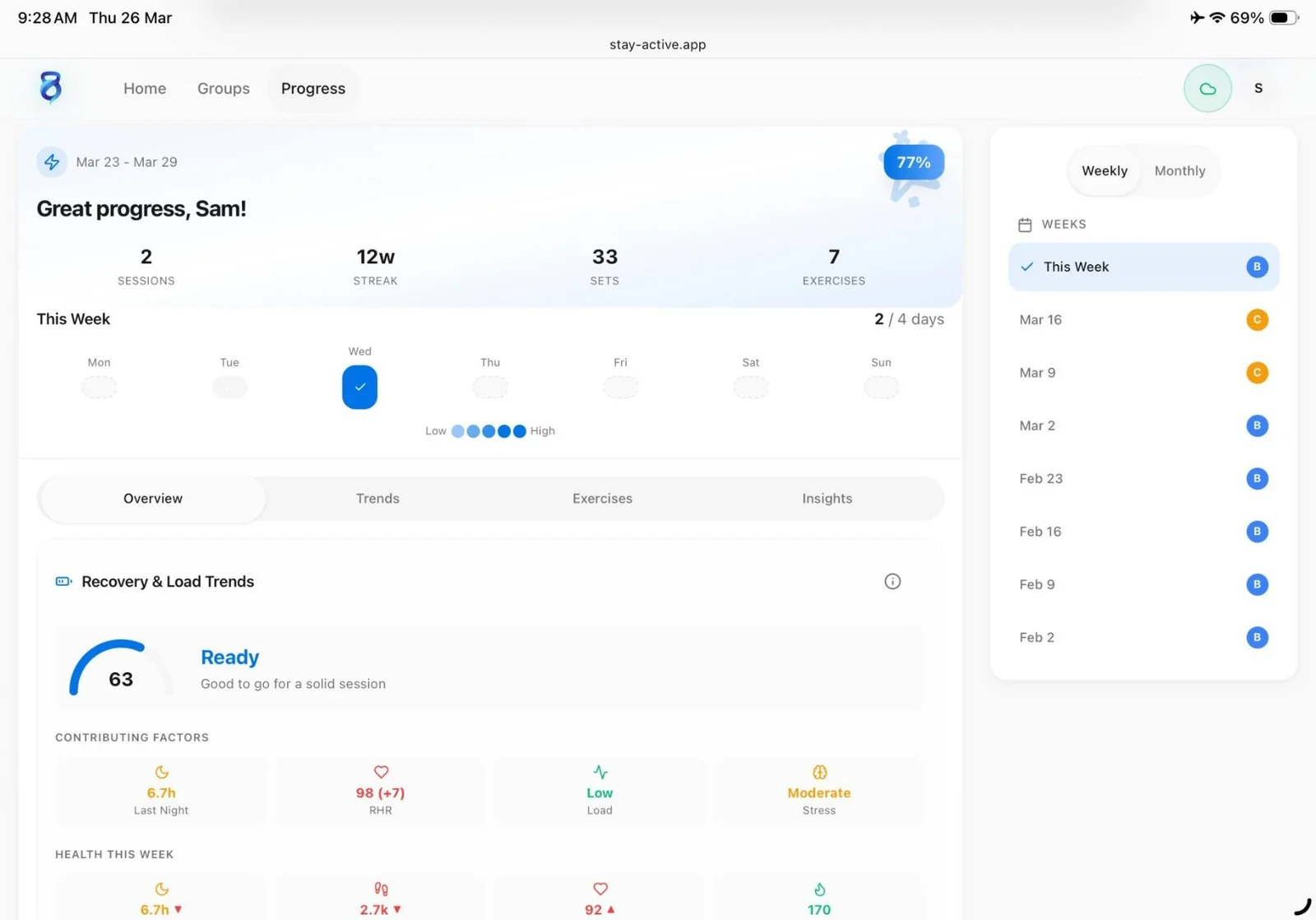
Task: Select the Weekly view toggle
Action: click(1104, 171)
